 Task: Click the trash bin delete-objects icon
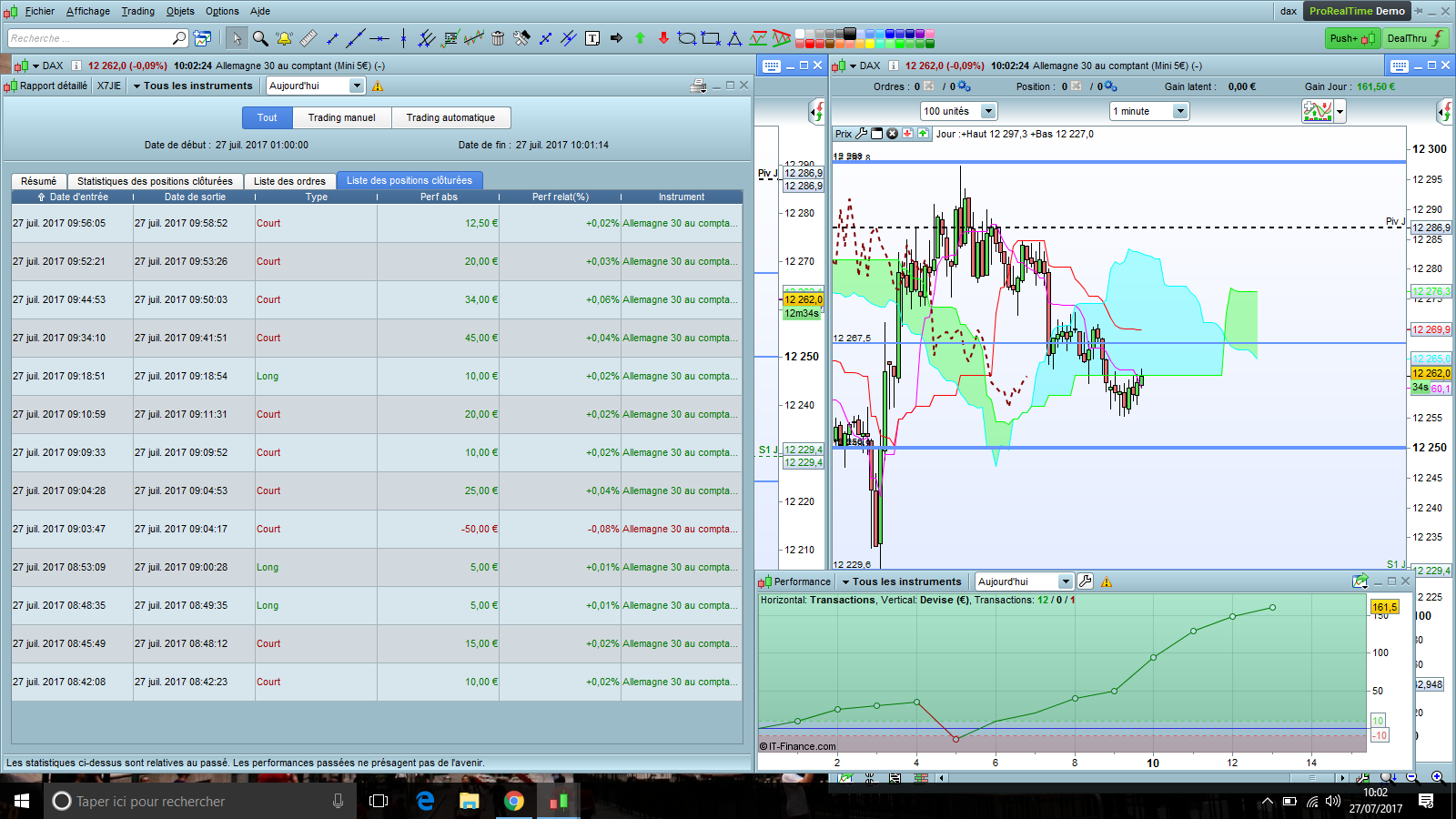click(x=498, y=38)
